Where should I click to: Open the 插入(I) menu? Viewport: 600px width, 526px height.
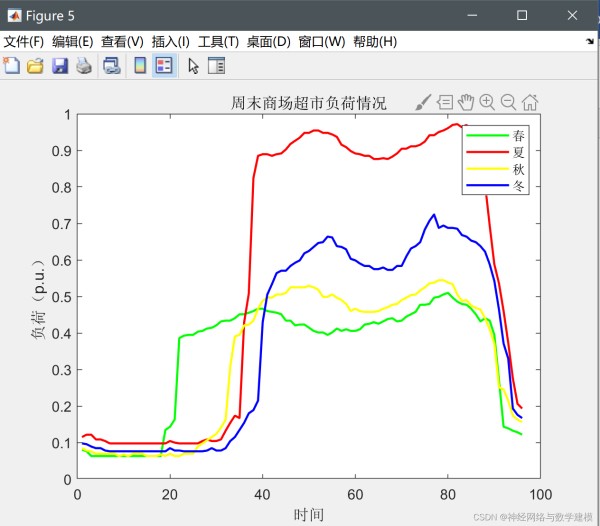click(x=170, y=41)
